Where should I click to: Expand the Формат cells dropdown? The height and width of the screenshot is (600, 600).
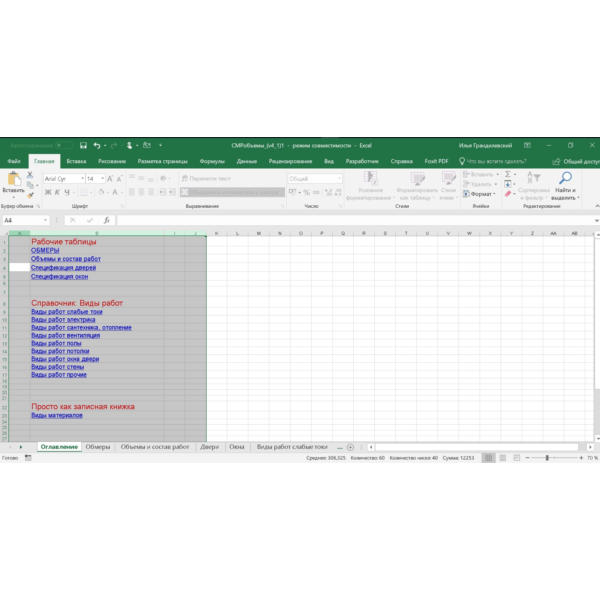479,194
